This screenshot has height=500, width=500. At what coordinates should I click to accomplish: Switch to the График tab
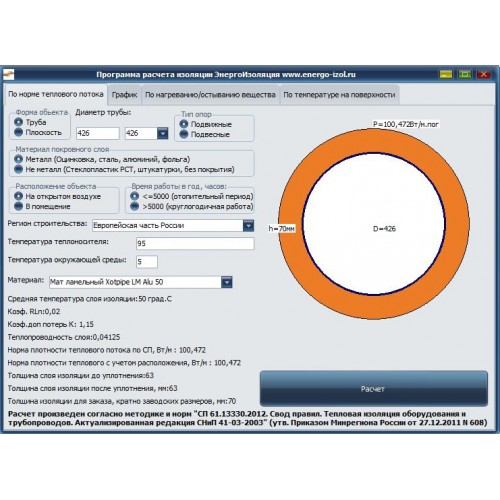[124, 95]
